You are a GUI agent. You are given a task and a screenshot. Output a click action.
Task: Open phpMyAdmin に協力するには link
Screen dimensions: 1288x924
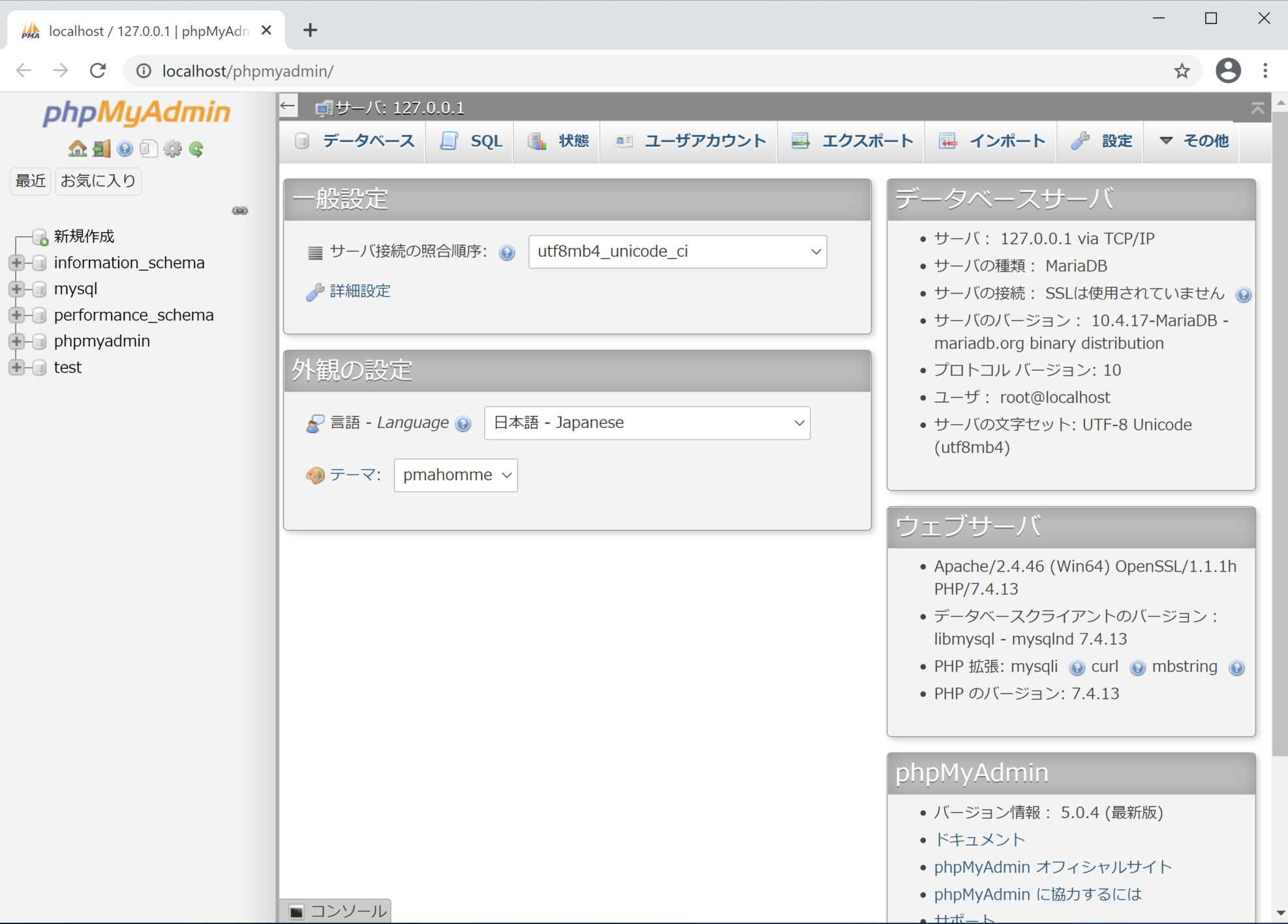1038,895
